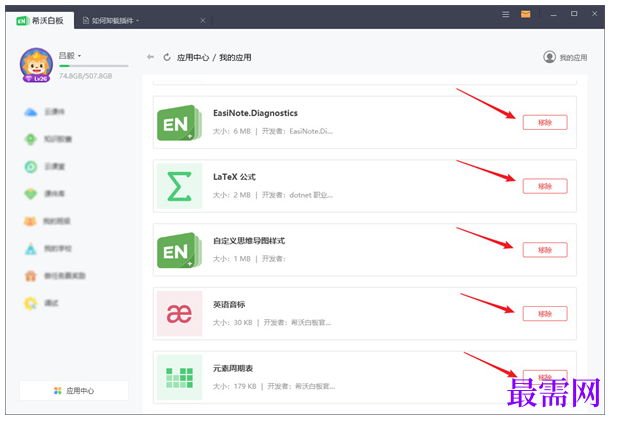Click the 大小: 30 KB size text
The width and height of the screenshot is (619, 424).
tap(233, 323)
